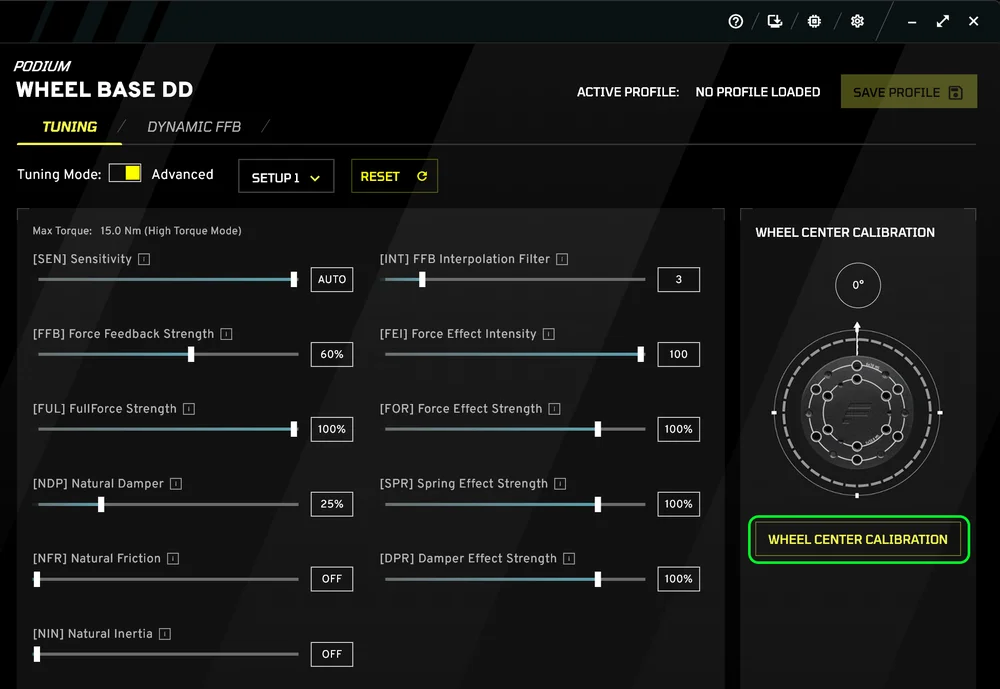Screen dimensions: 1000x689
Task: Click the Natural Damper info icon
Action: pyautogui.click(x=177, y=483)
